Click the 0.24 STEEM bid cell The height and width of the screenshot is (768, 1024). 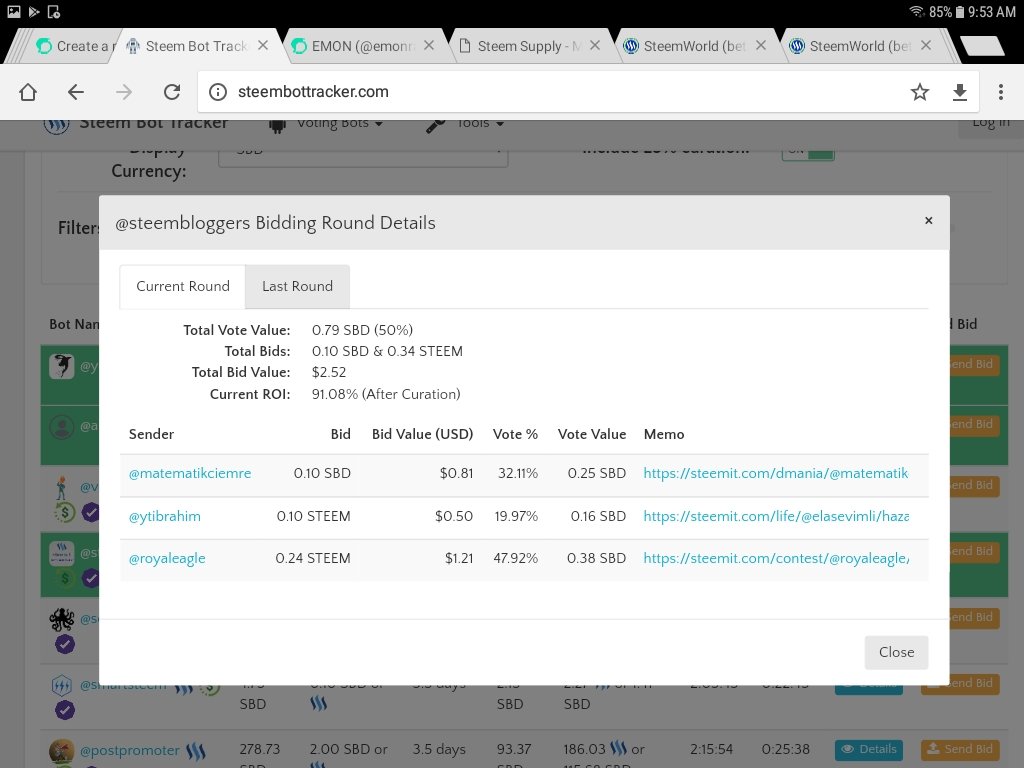pos(313,559)
